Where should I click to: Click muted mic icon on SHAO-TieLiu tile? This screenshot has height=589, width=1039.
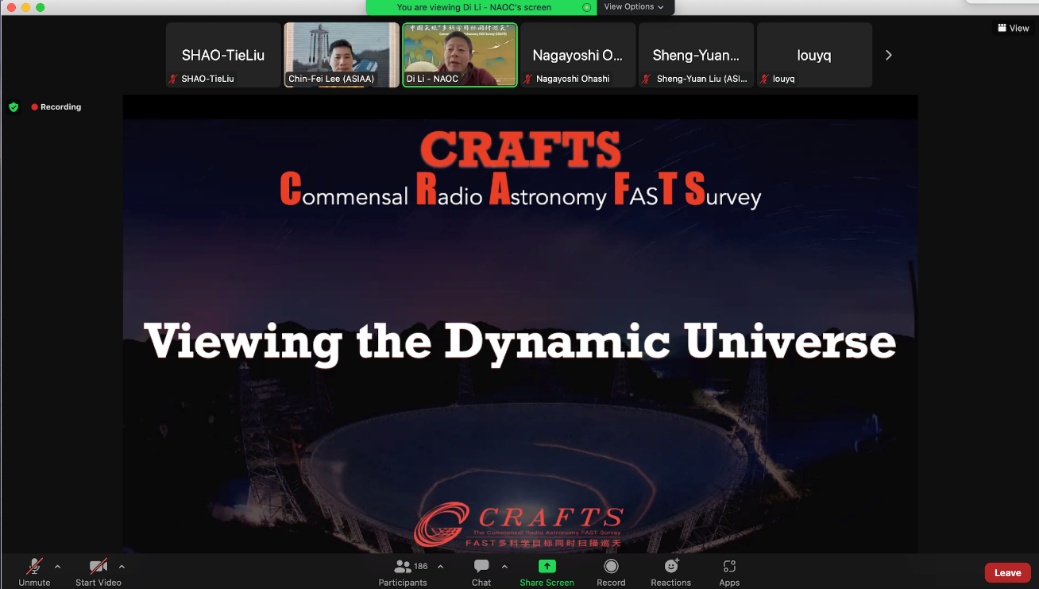point(174,79)
